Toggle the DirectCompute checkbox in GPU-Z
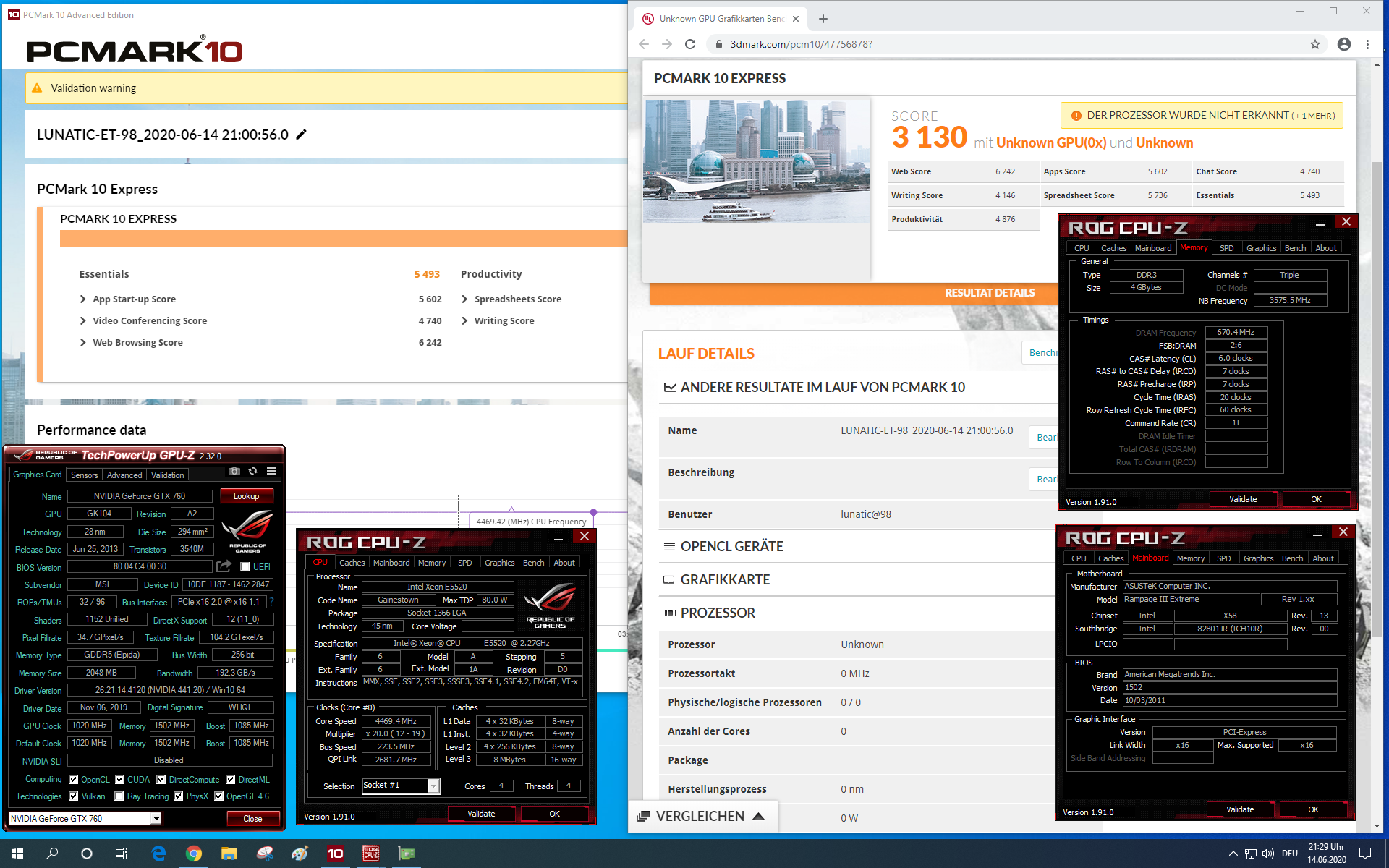The image size is (1389, 868). click(161, 779)
